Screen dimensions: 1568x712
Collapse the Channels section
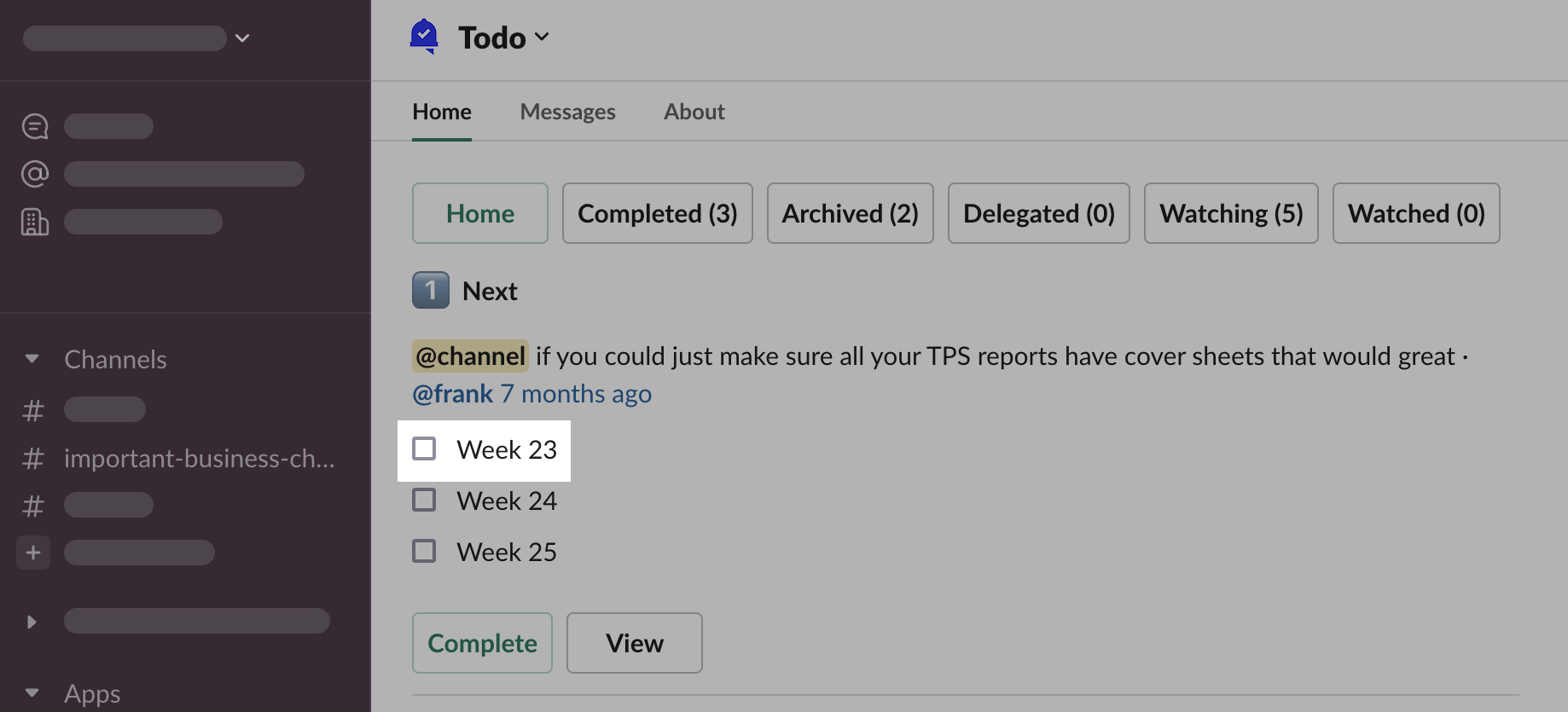coord(32,359)
